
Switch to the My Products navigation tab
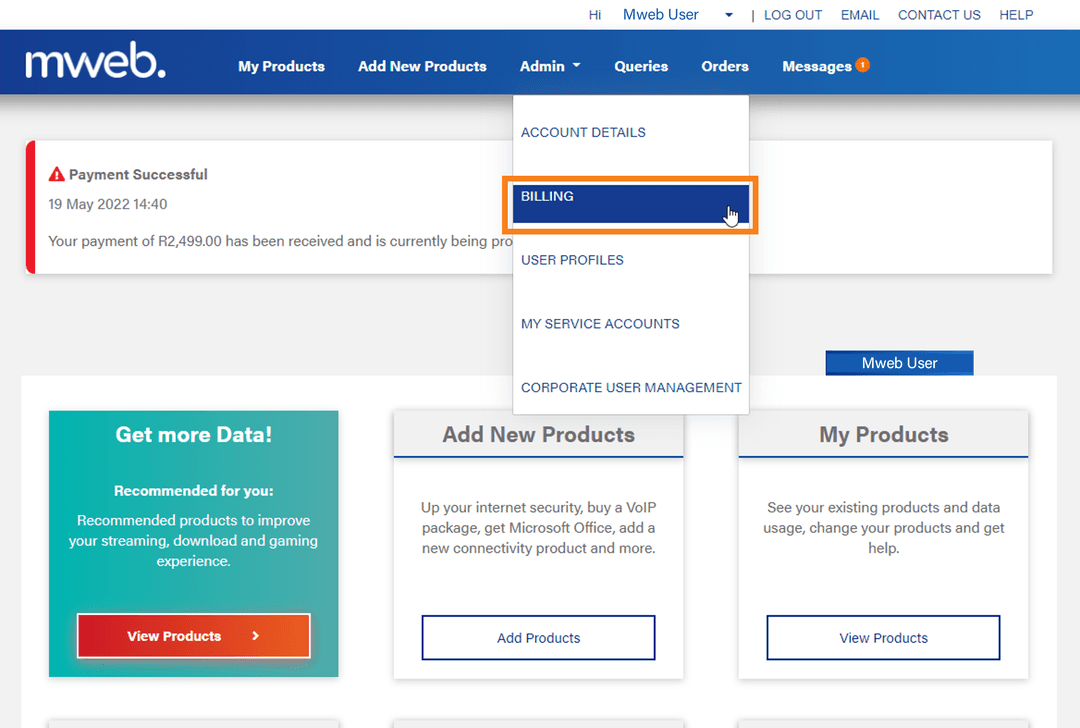pos(281,66)
